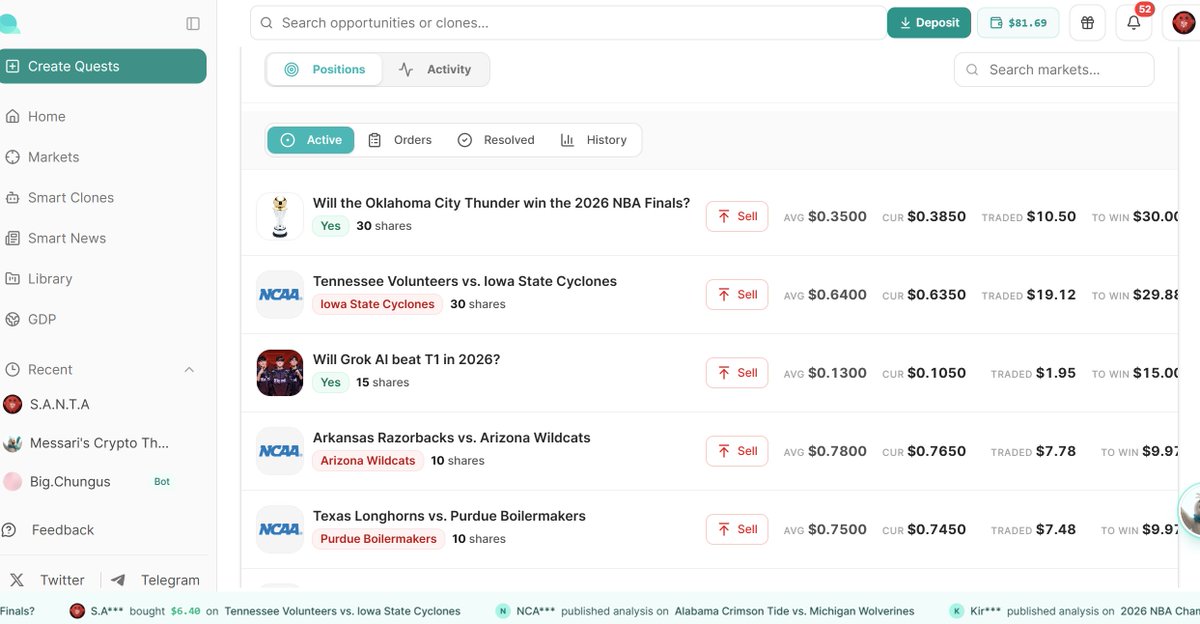Open Arkansas Razorbacks vs. Arizona Wildcats market
This screenshot has width=1200, height=624.
click(x=452, y=438)
